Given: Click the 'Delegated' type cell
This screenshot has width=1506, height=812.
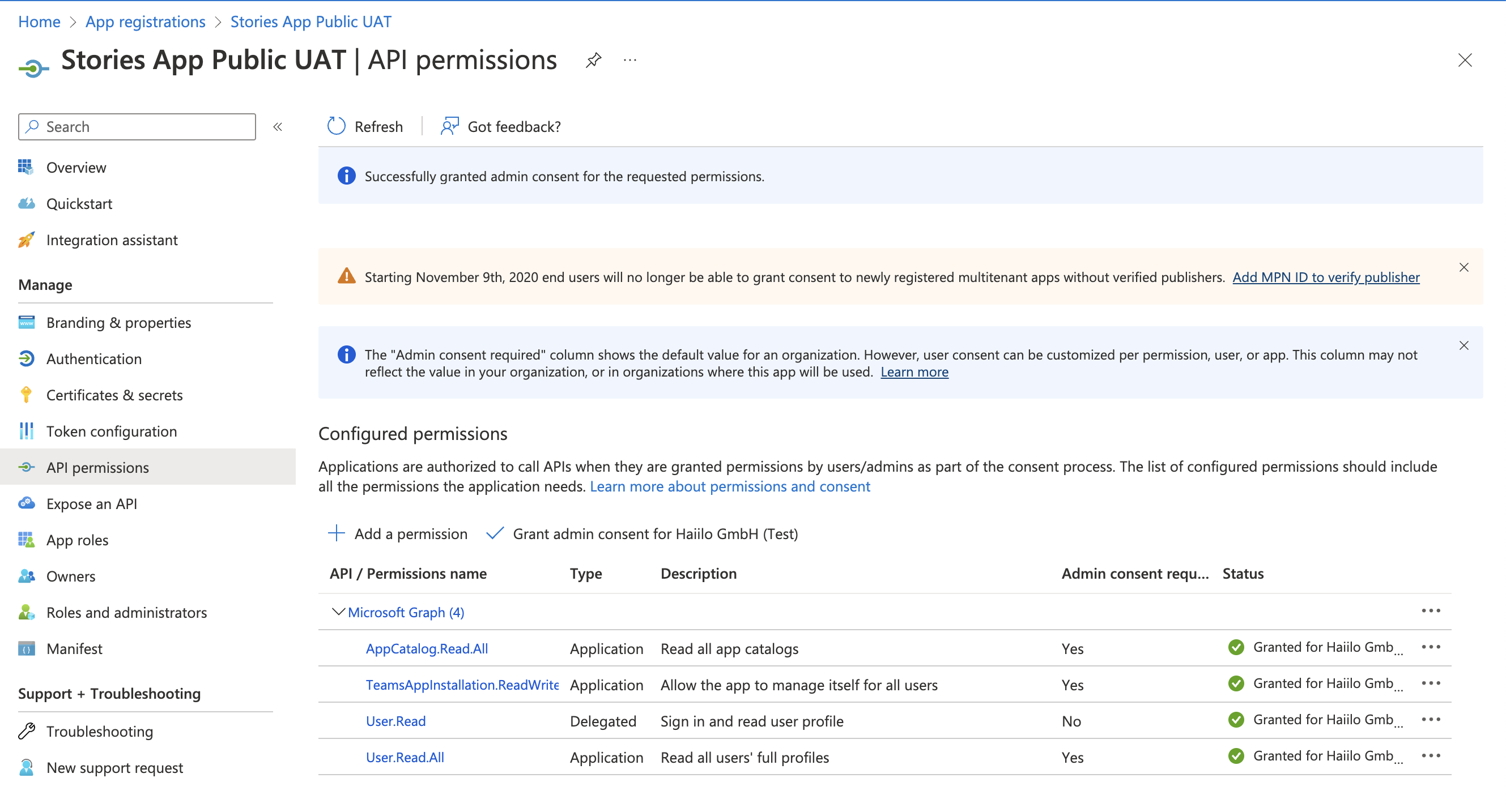Looking at the screenshot, I should coord(603,721).
